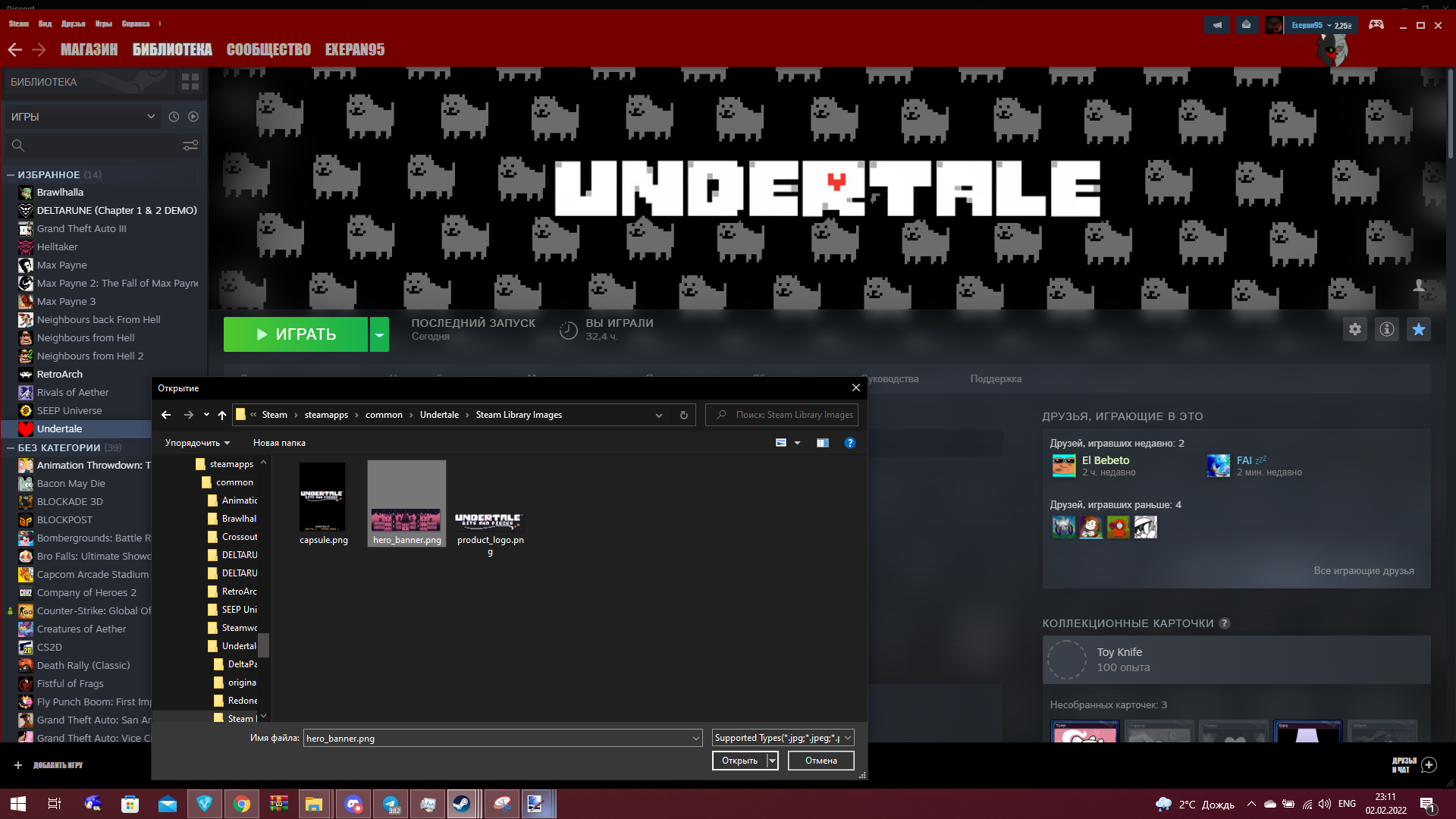Open the Supported Types file filter dropdown

pyautogui.click(x=783, y=738)
